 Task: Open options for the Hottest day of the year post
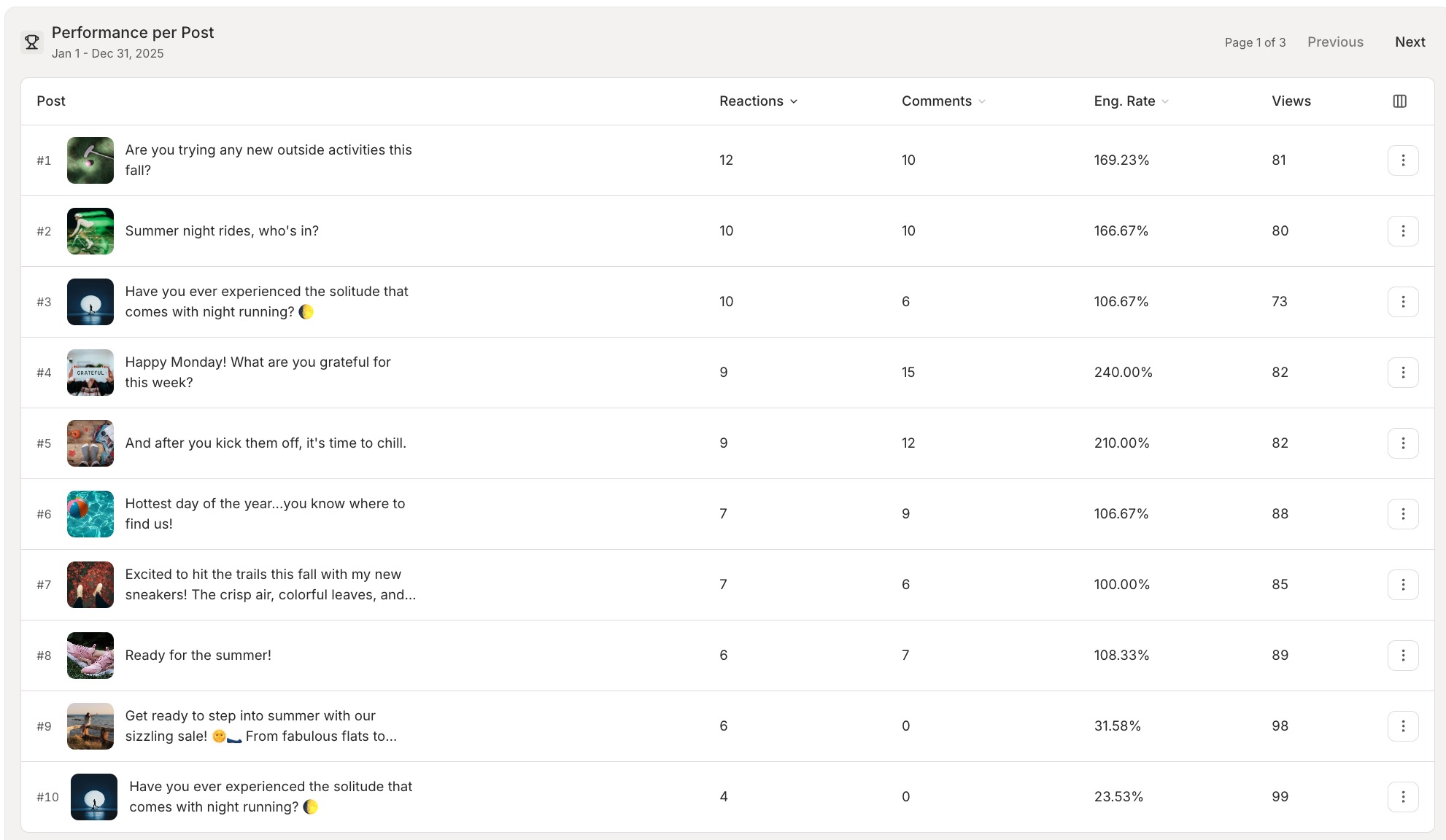pos(1403,513)
